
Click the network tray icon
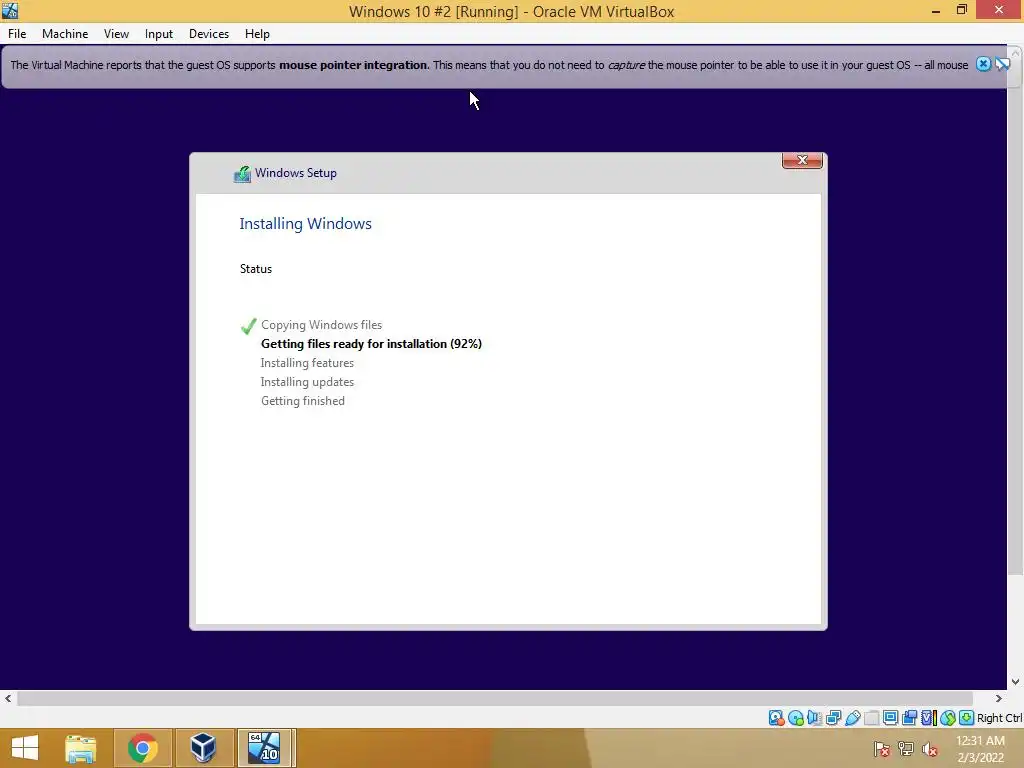(906, 749)
